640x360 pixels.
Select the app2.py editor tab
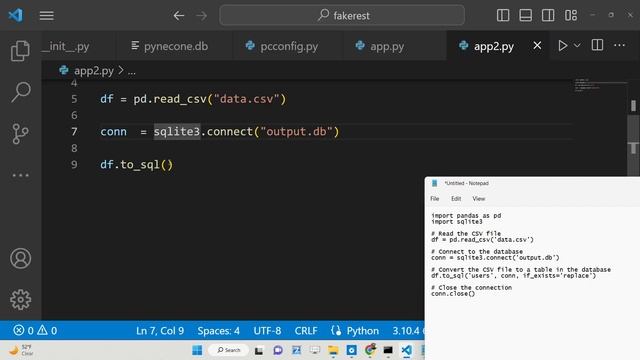click(x=493, y=46)
